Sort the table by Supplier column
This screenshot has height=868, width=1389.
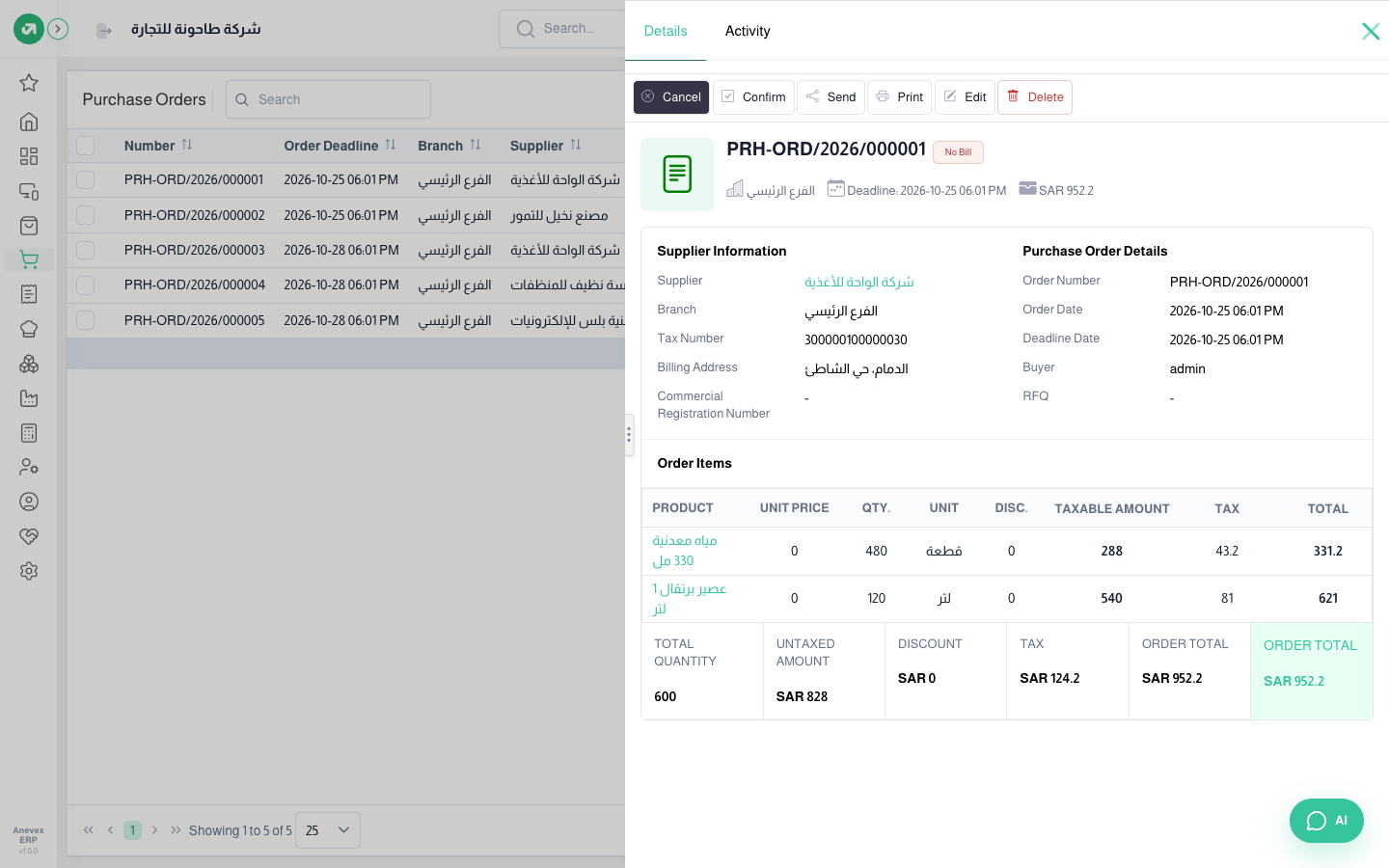click(576, 146)
